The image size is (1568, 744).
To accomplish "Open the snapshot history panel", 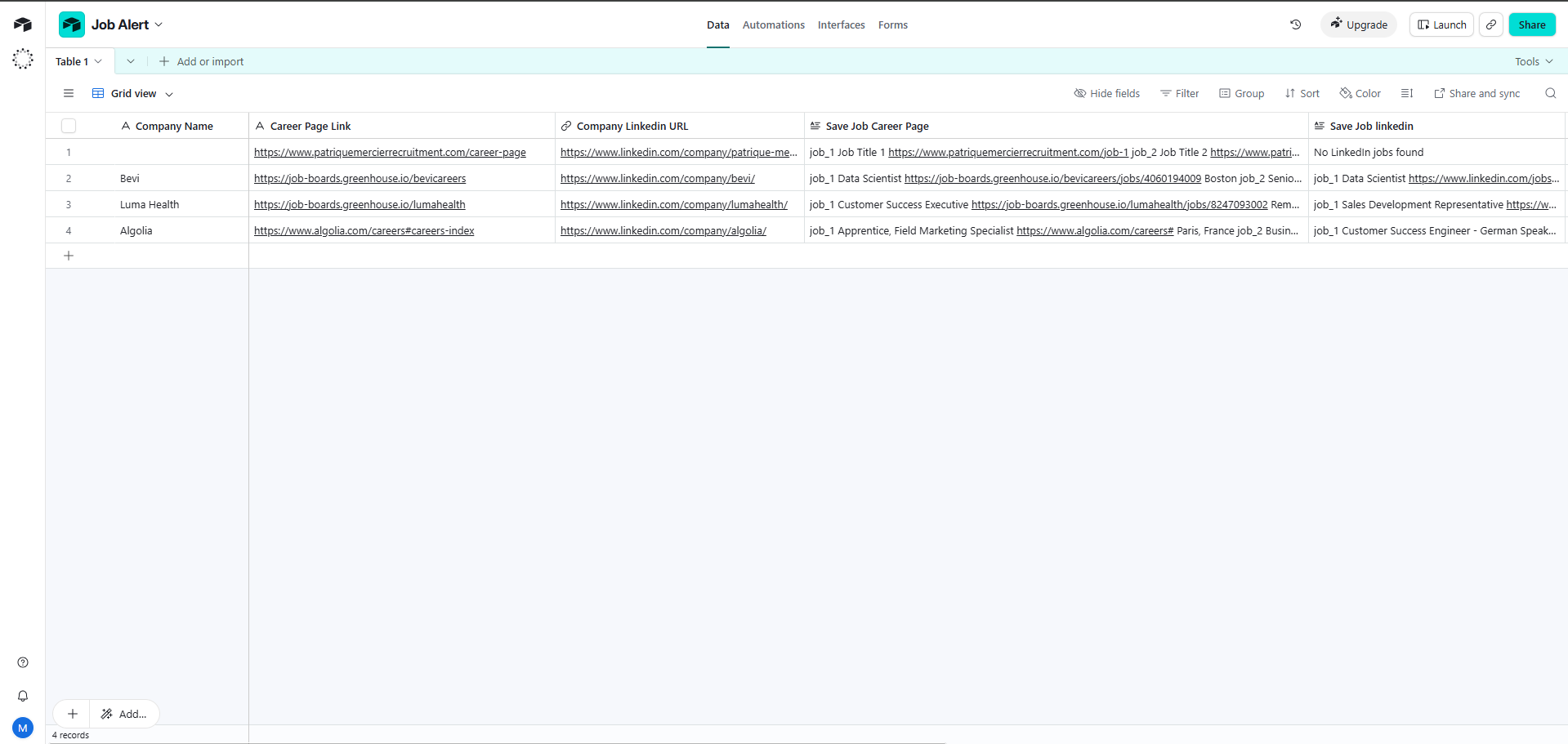I will [1295, 25].
